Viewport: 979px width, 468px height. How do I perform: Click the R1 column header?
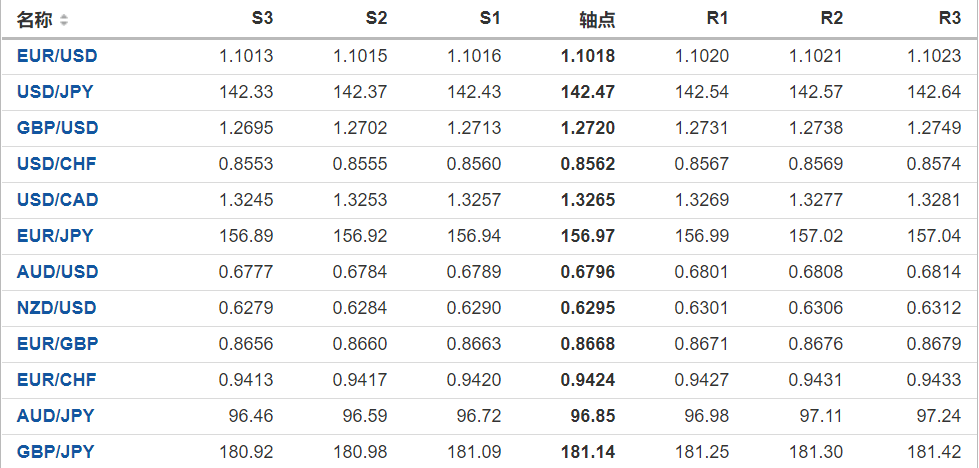coord(717,19)
